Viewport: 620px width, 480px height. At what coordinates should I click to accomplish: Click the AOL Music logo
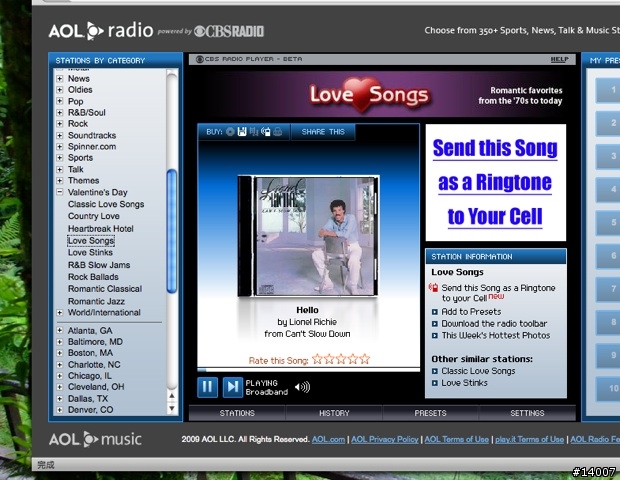(95, 439)
